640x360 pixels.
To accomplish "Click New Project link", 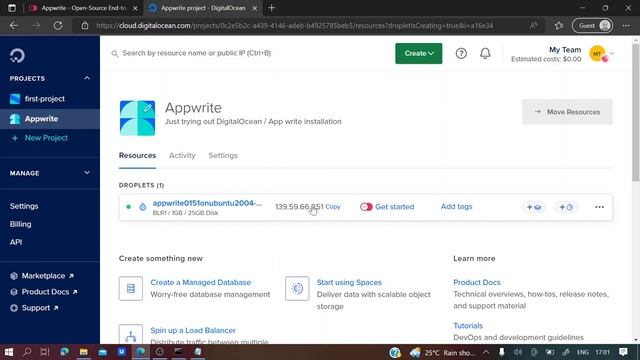I will click(46, 138).
